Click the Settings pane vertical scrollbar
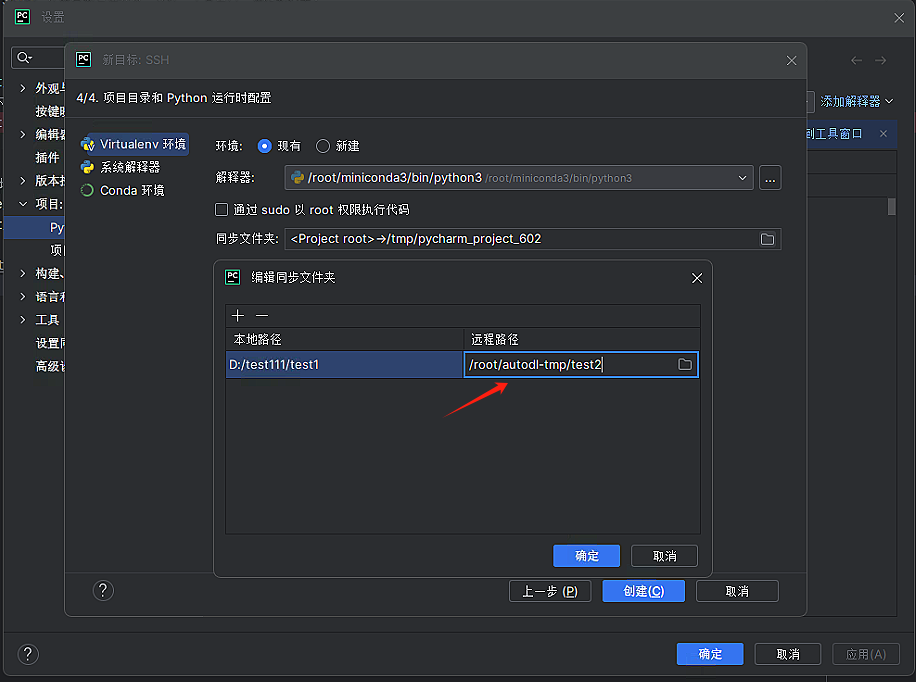916x682 pixels. tap(891, 207)
